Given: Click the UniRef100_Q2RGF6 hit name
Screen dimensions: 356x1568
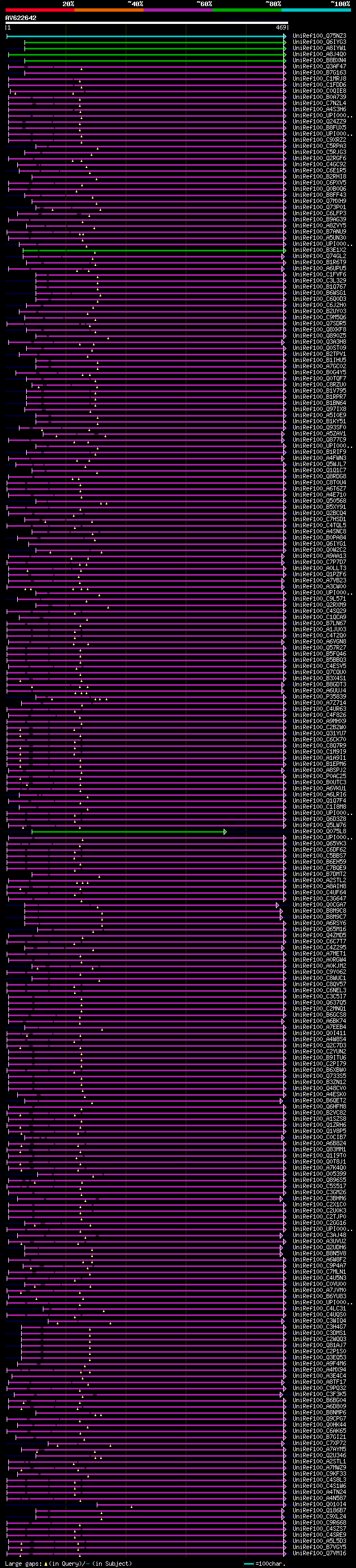Looking at the screenshot, I should (x=319, y=159).
